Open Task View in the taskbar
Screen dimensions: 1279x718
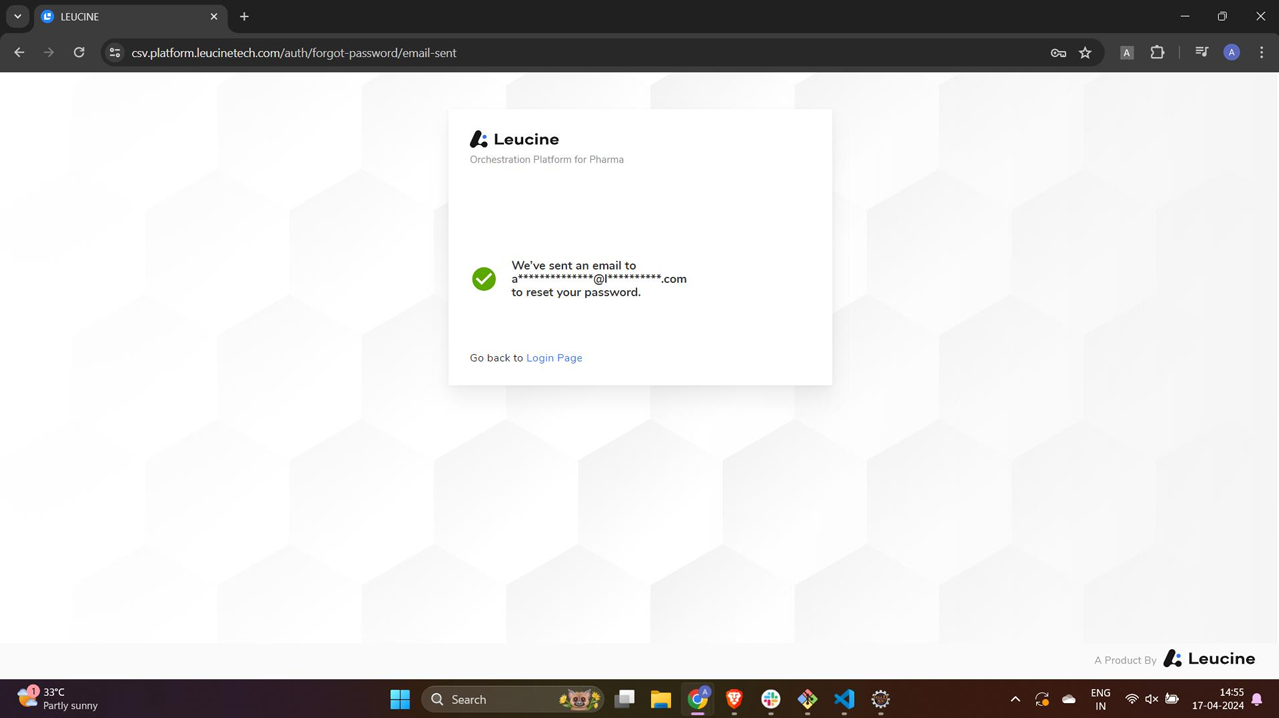625,700
